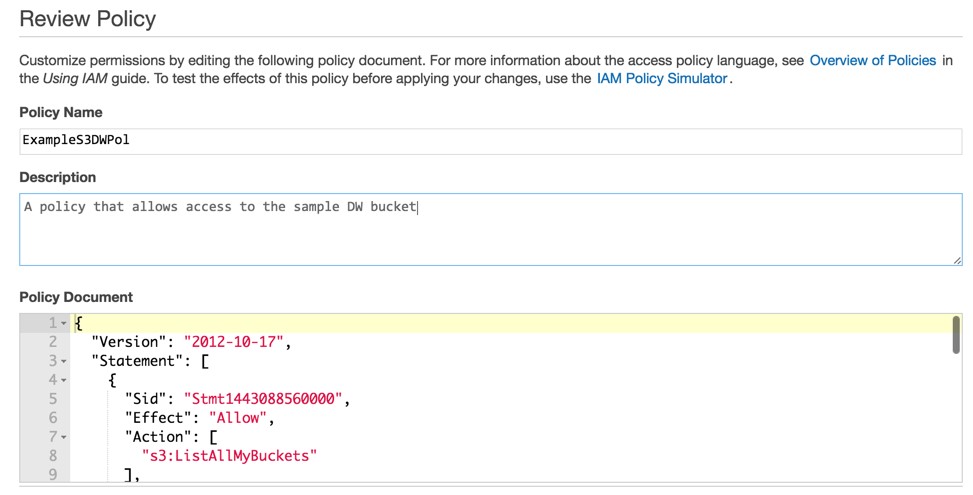Open the Overview of Policies link
973x495 pixels.
[872, 61]
